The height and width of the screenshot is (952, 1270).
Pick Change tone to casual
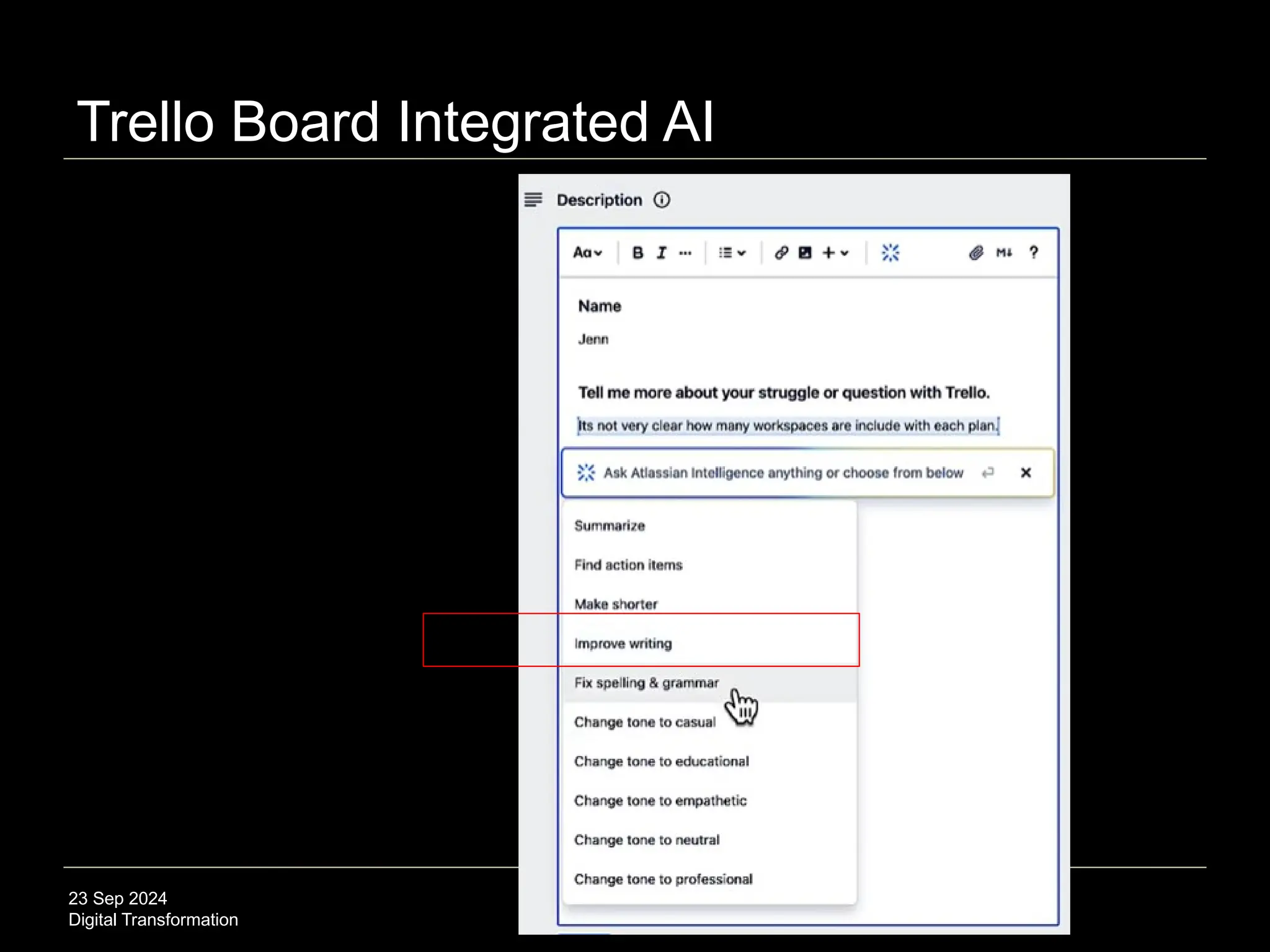pos(709,722)
